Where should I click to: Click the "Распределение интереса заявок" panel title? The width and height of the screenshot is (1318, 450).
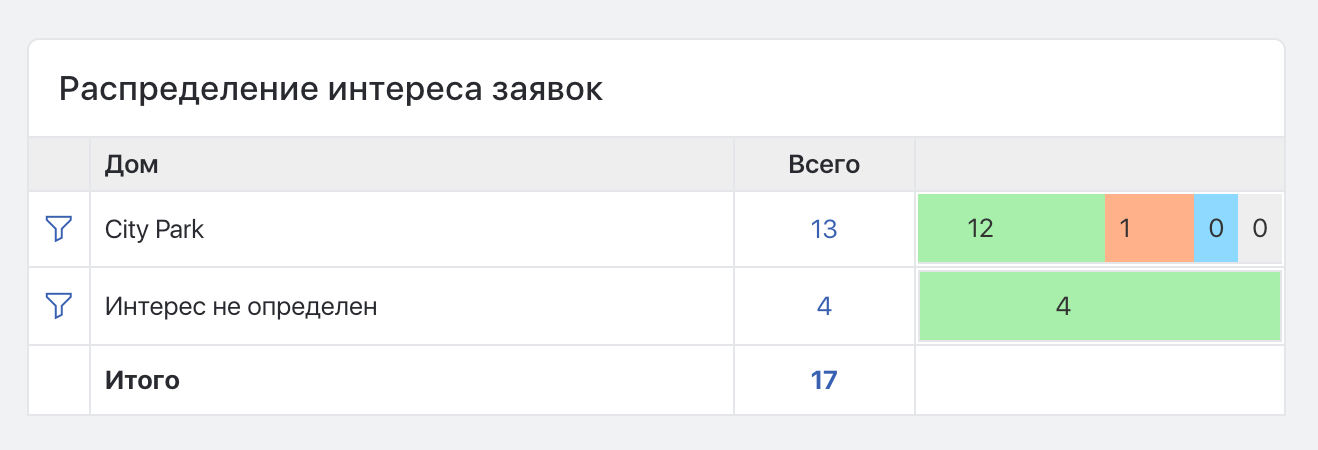point(331,89)
